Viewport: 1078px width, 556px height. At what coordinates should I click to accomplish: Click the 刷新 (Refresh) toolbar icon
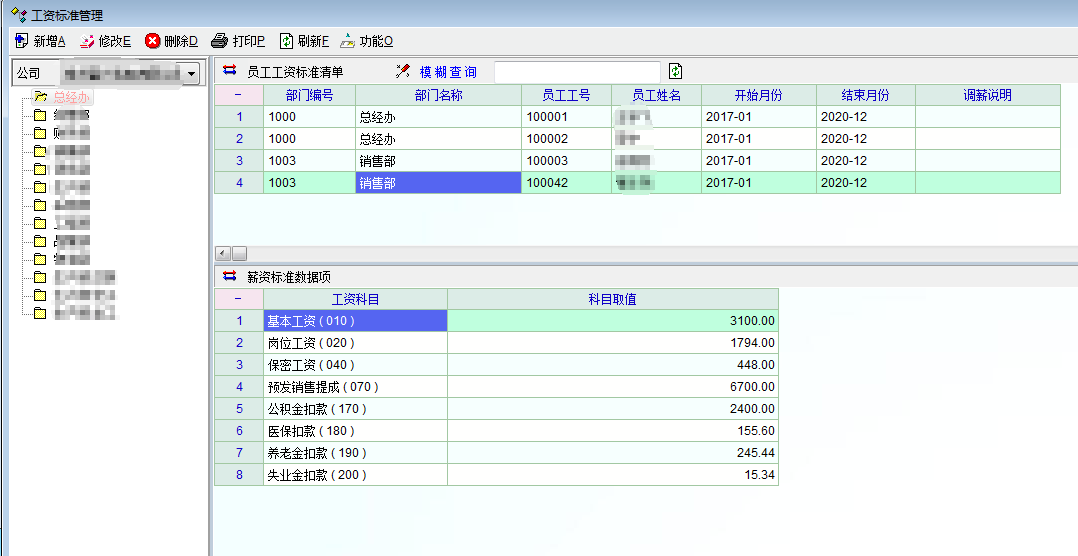point(286,41)
